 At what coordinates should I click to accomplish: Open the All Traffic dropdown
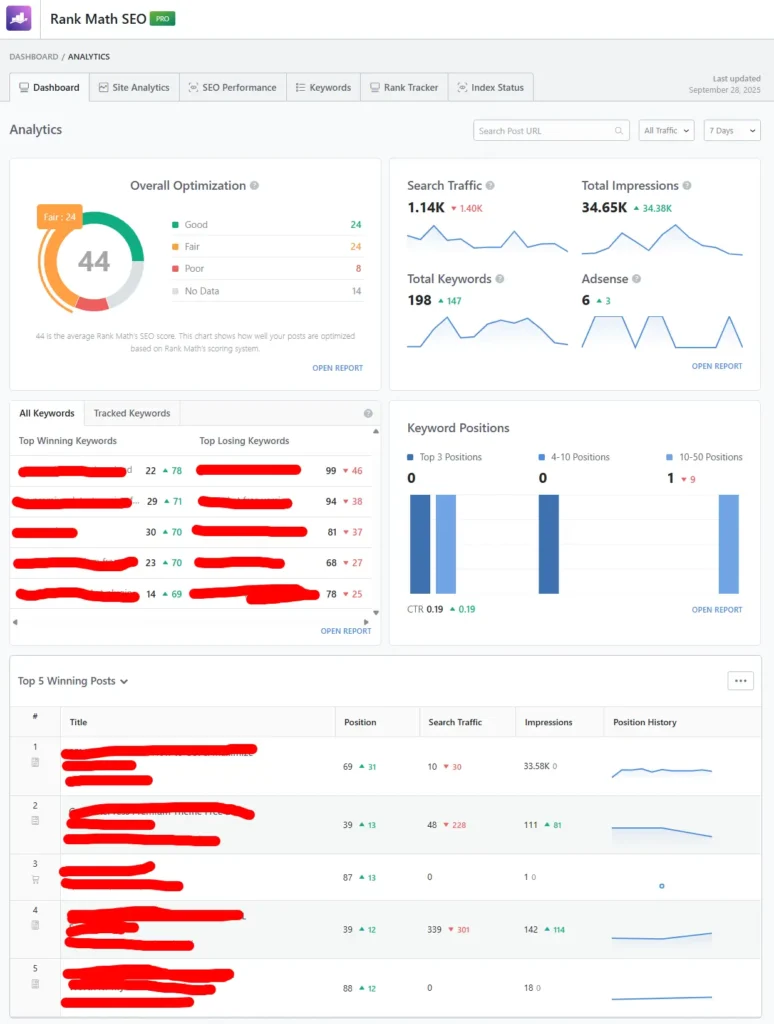pos(666,131)
